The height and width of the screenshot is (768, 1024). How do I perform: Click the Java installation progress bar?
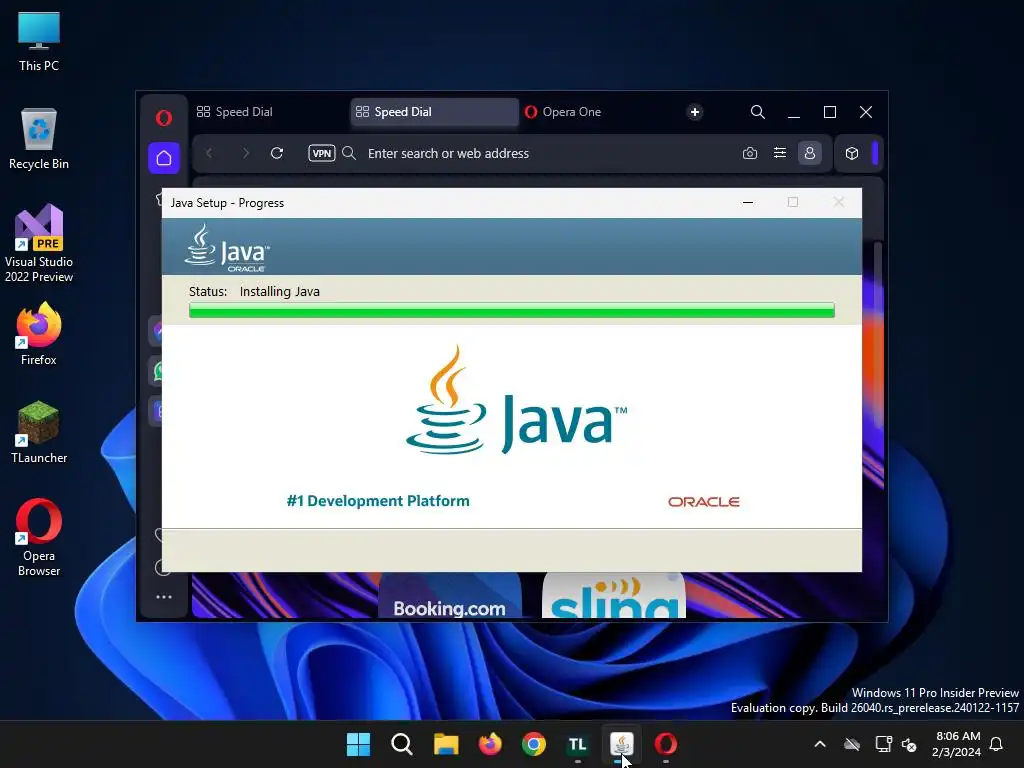coord(512,310)
